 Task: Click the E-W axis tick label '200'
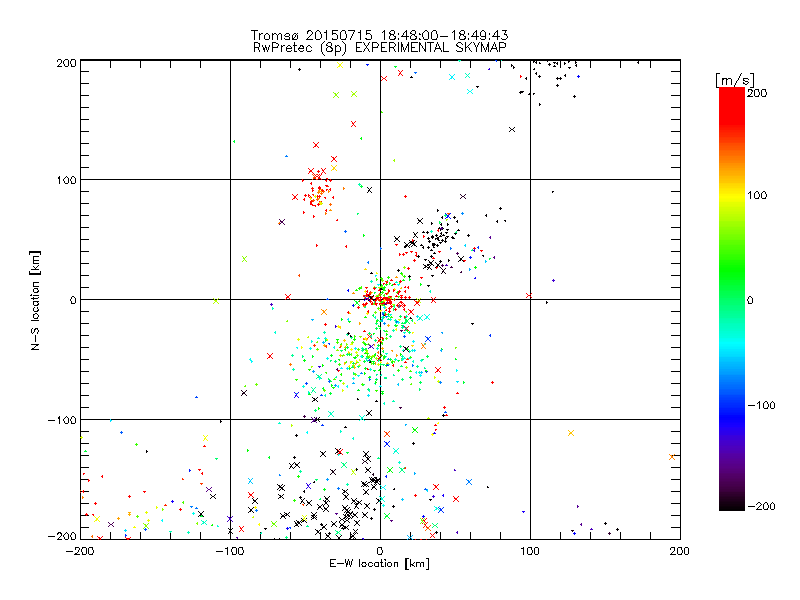(679, 551)
